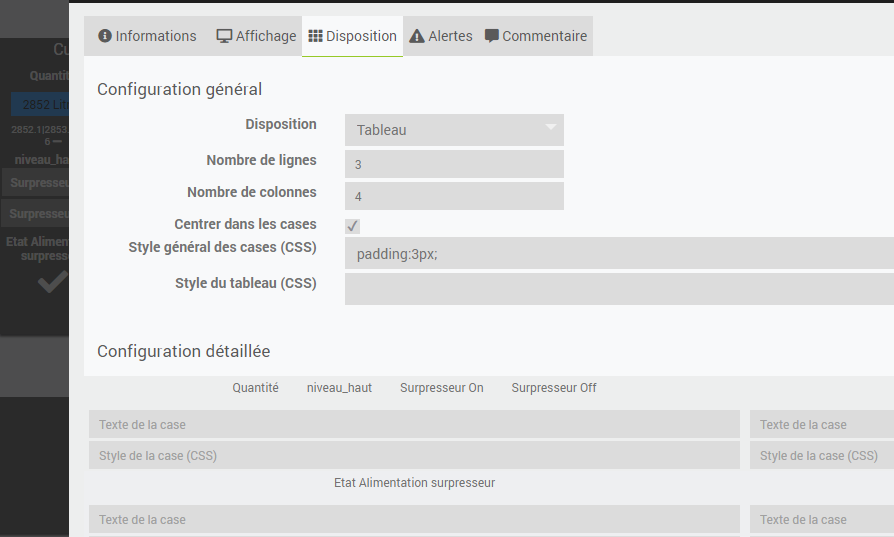Switch to the Affichage tab
The height and width of the screenshot is (537, 894).
256,36
